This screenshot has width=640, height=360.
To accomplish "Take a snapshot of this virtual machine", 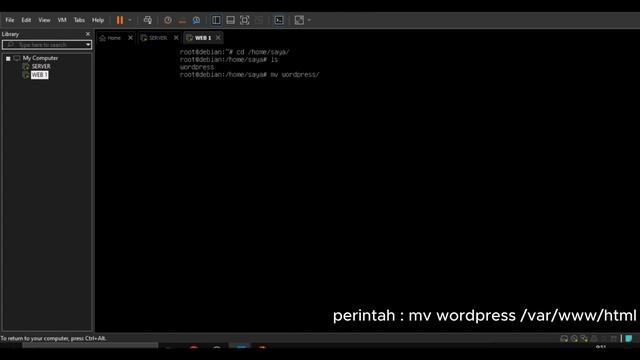I will pyautogui.click(x=168, y=20).
